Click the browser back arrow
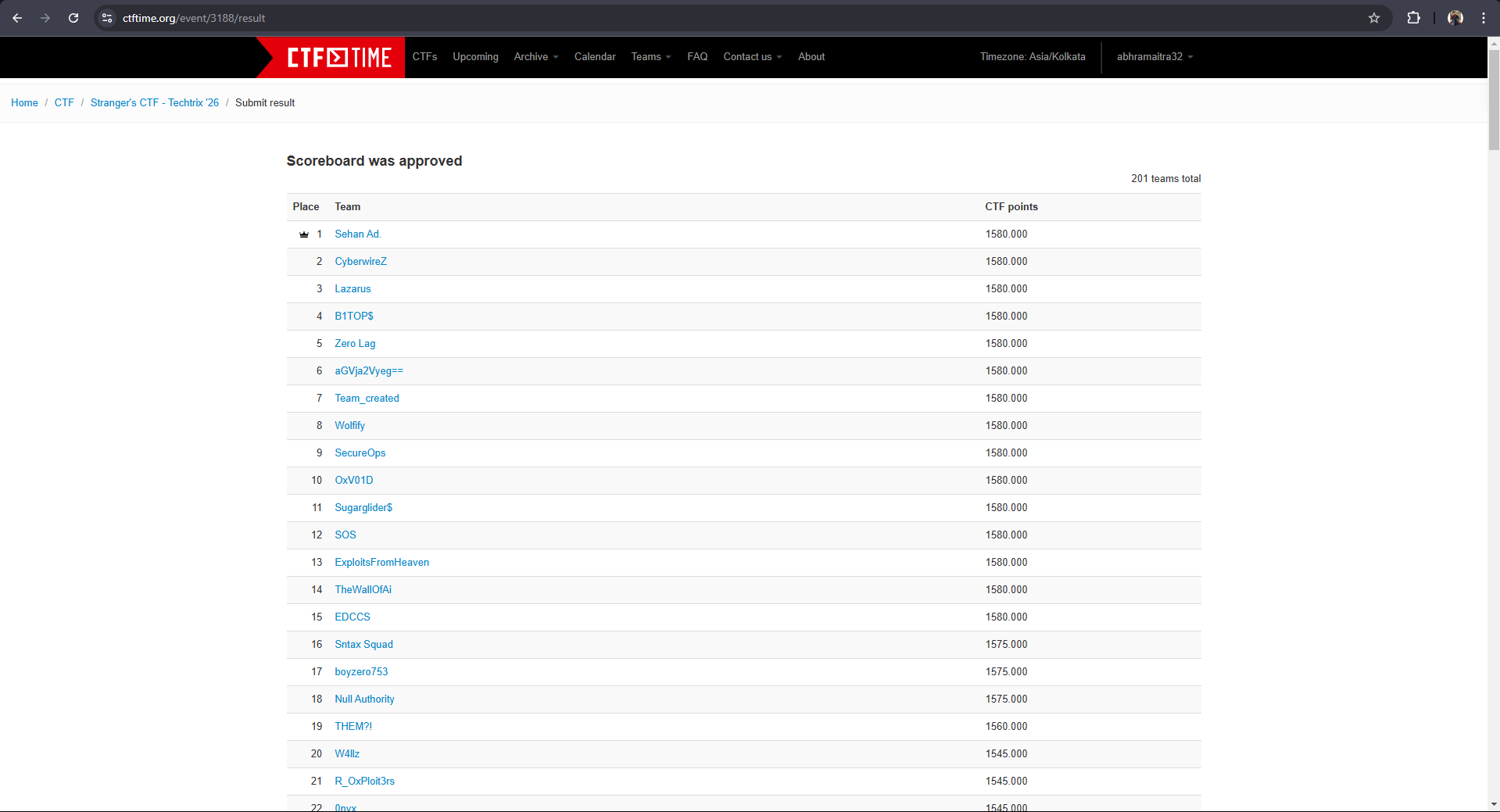This screenshot has height=812, width=1500. 17,18
